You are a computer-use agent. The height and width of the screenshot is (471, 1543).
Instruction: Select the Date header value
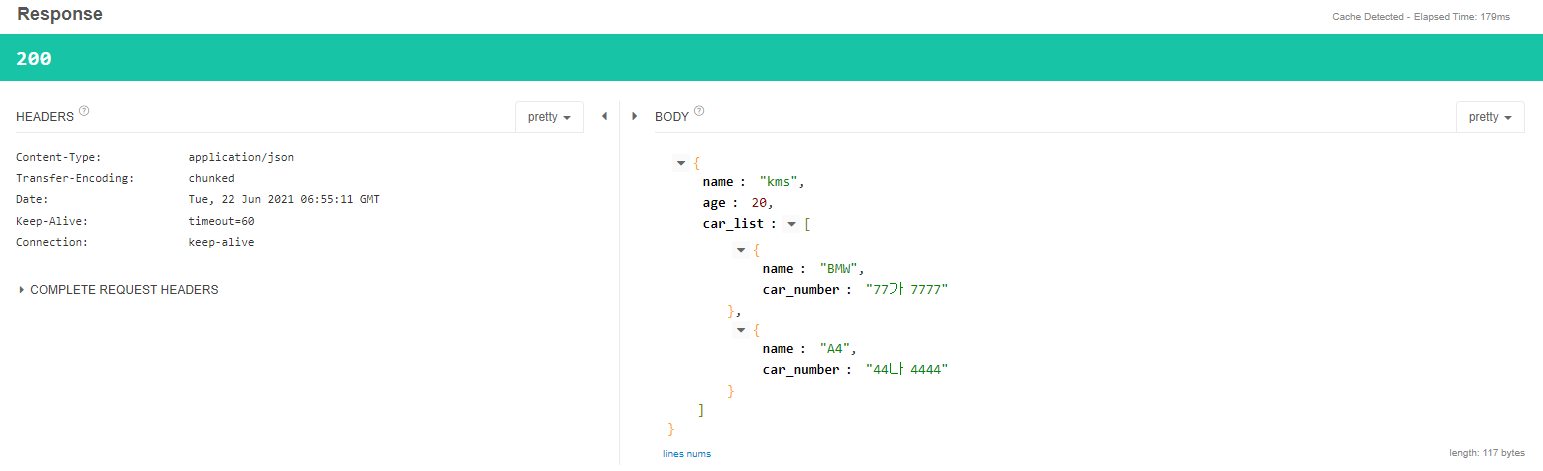284,199
